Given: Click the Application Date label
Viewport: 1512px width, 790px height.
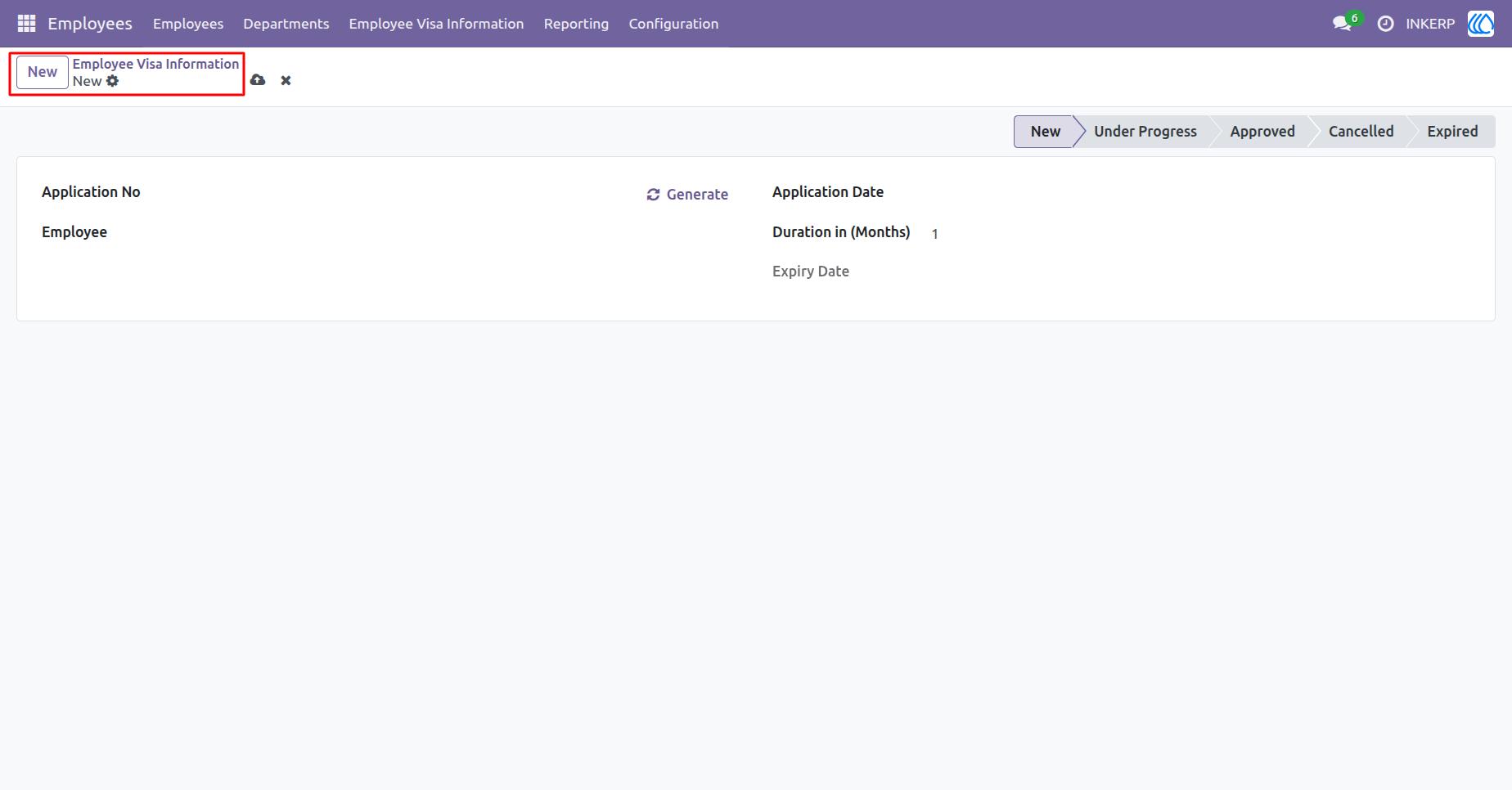Looking at the screenshot, I should click(828, 192).
